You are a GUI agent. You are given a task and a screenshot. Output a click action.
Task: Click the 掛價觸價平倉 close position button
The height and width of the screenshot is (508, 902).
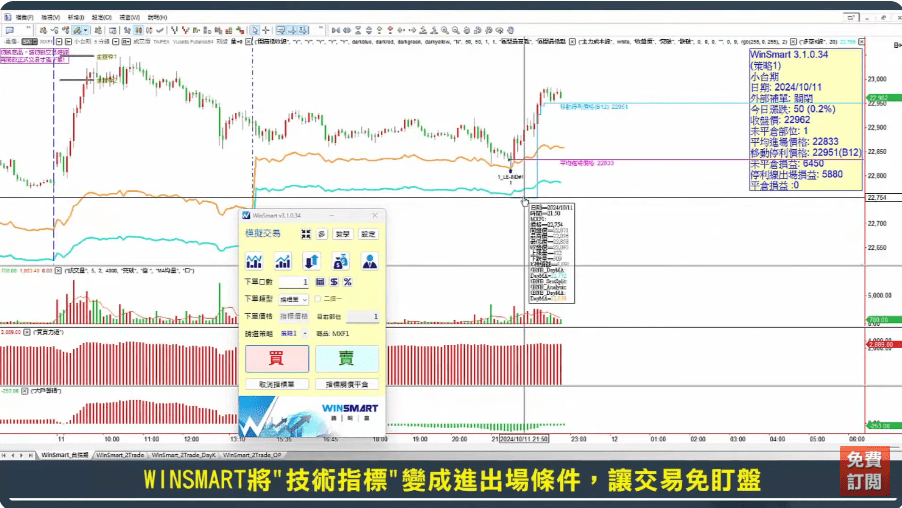347,384
